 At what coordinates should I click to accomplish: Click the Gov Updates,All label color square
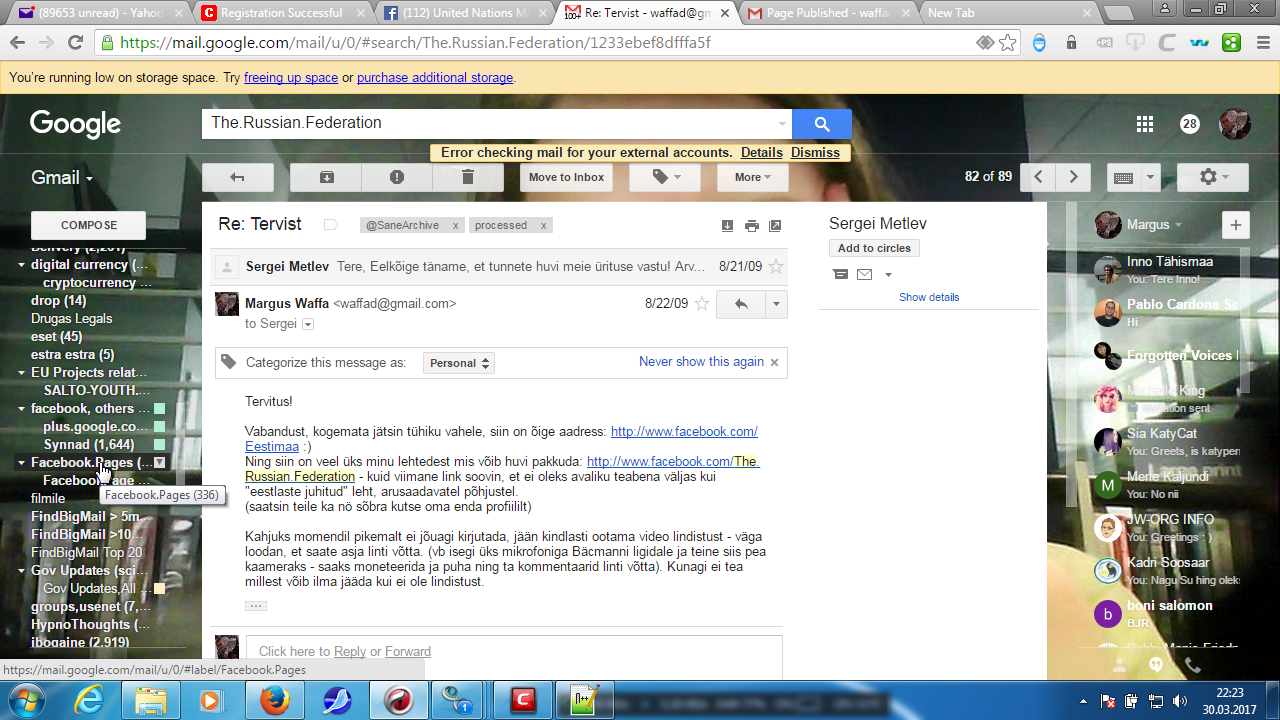[159, 588]
